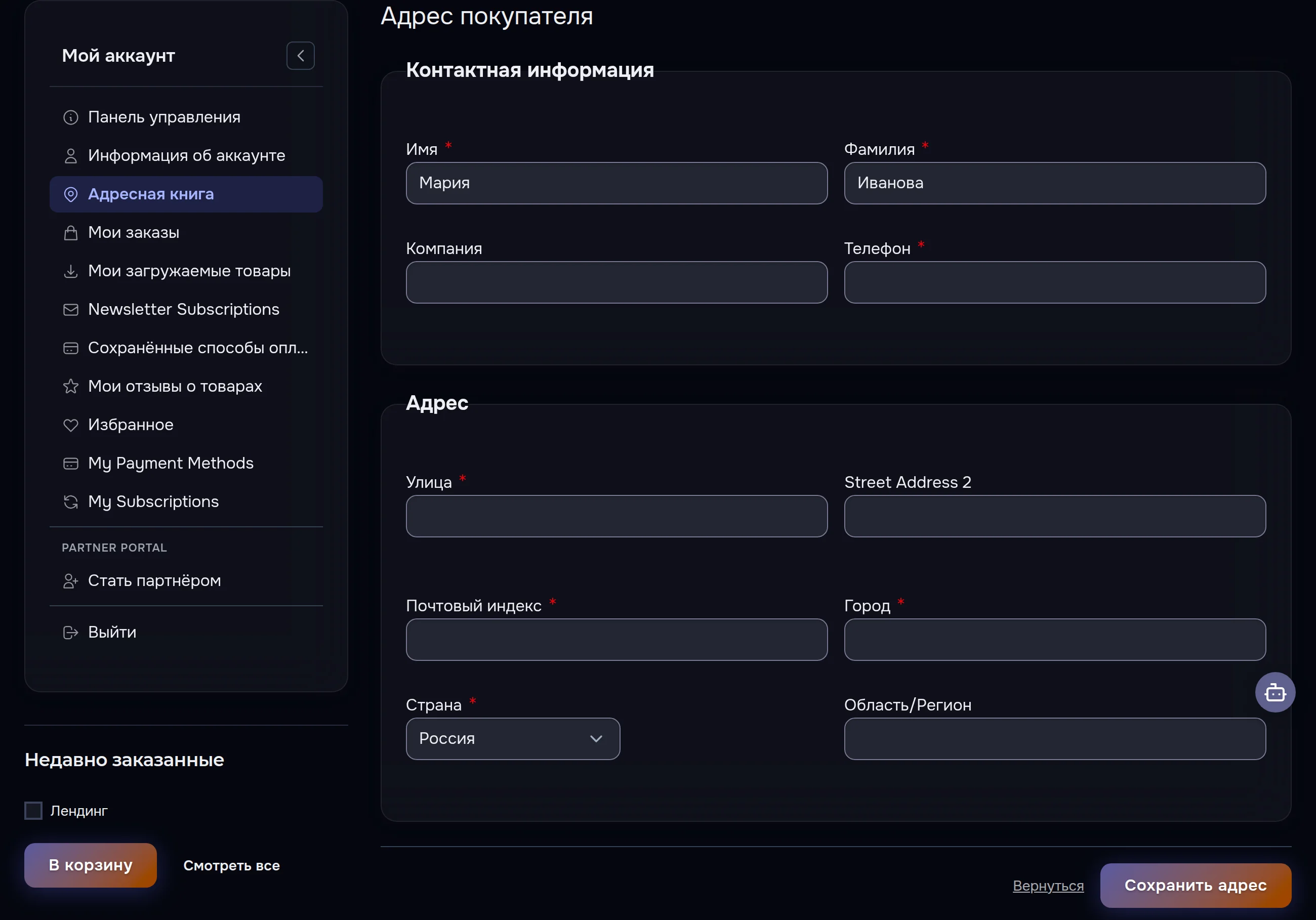This screenshot has width=1316, height=920.
Task: Click into the Street Address 2 field
Action: (1055, 517)
